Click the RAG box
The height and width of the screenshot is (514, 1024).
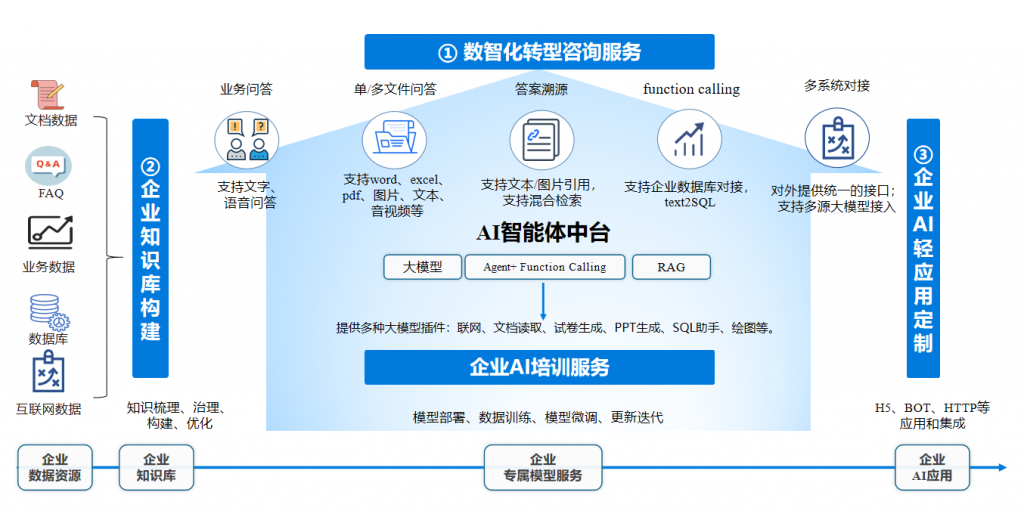click(x=671, y=267)
